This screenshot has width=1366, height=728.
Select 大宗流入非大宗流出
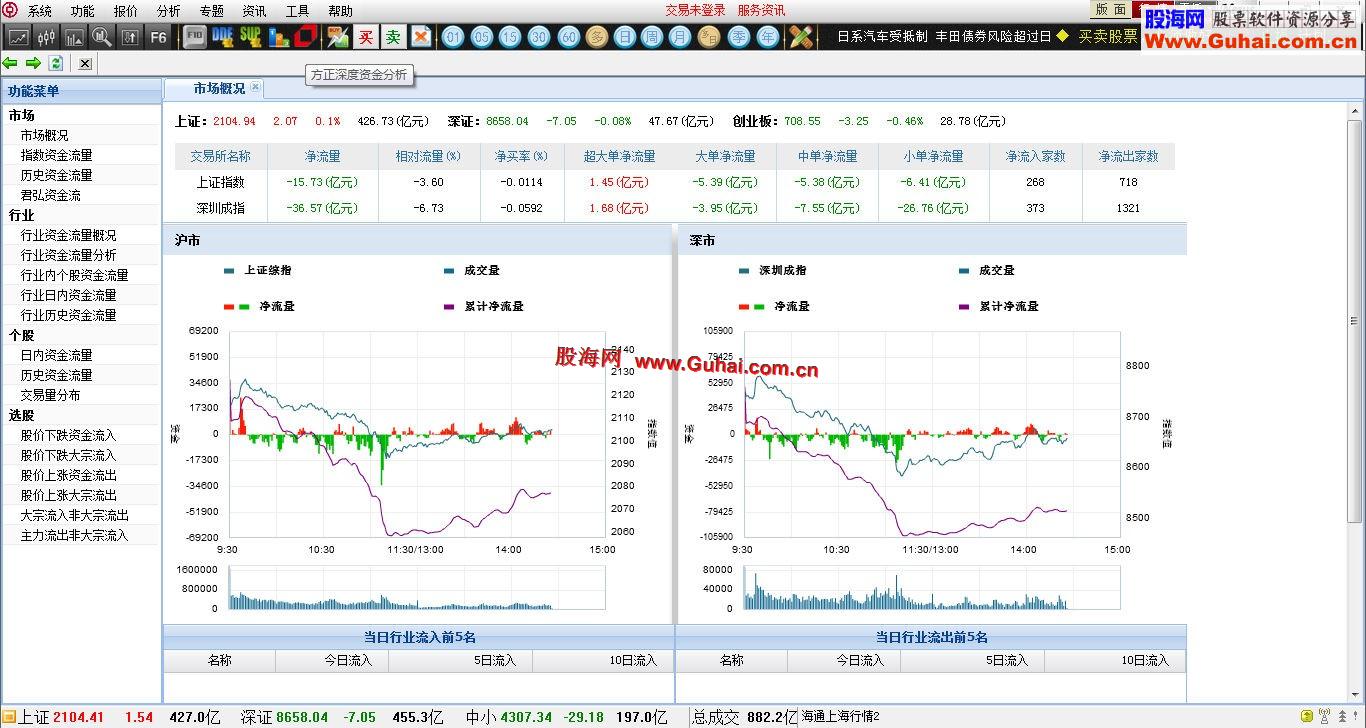[x=75, y=515]
